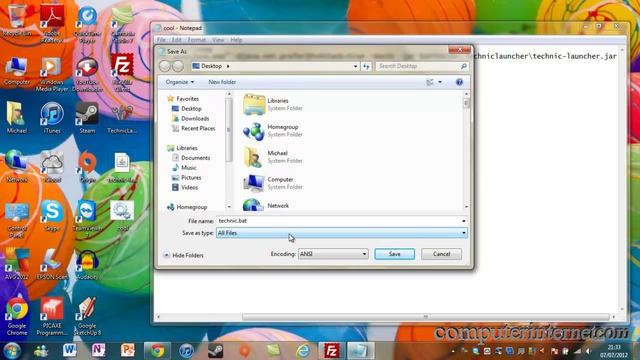Select the Michael System Folder item
Image resolution: width=640 pixels, height=360 pixels.
273,157
